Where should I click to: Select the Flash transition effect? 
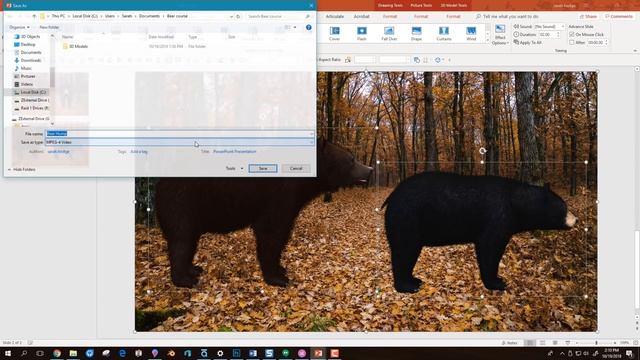pos(362,33)
